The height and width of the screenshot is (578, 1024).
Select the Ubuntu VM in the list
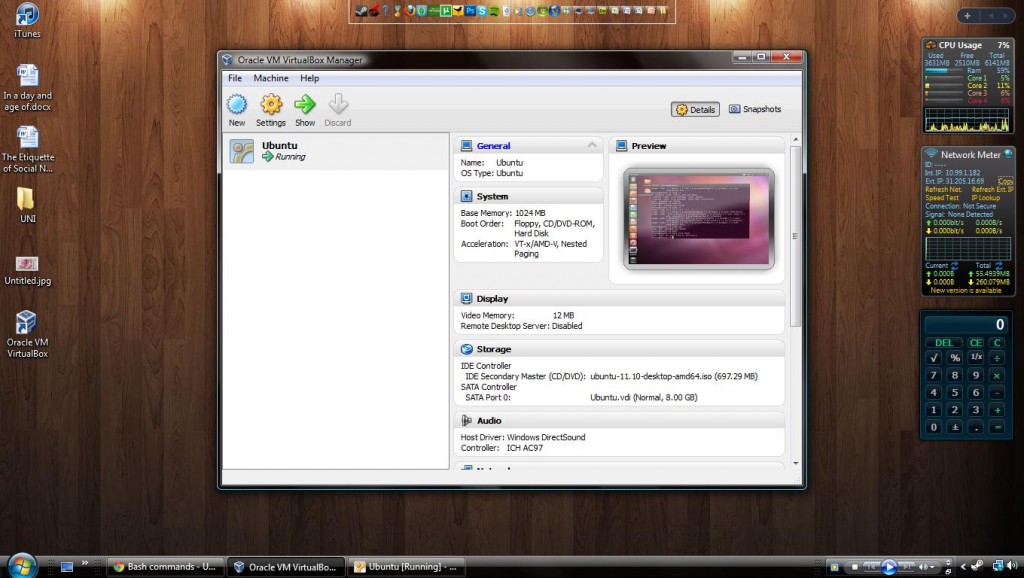click(x=336, y=151)
